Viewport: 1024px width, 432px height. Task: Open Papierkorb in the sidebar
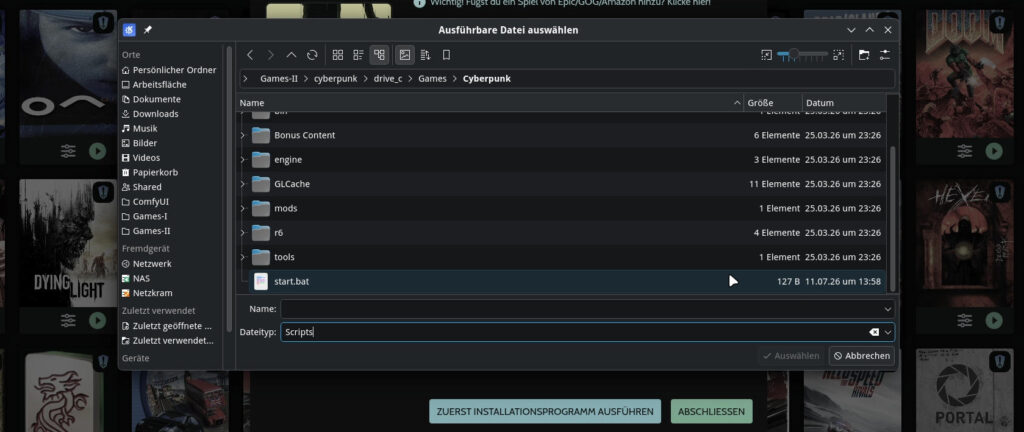tap(150, 172)
